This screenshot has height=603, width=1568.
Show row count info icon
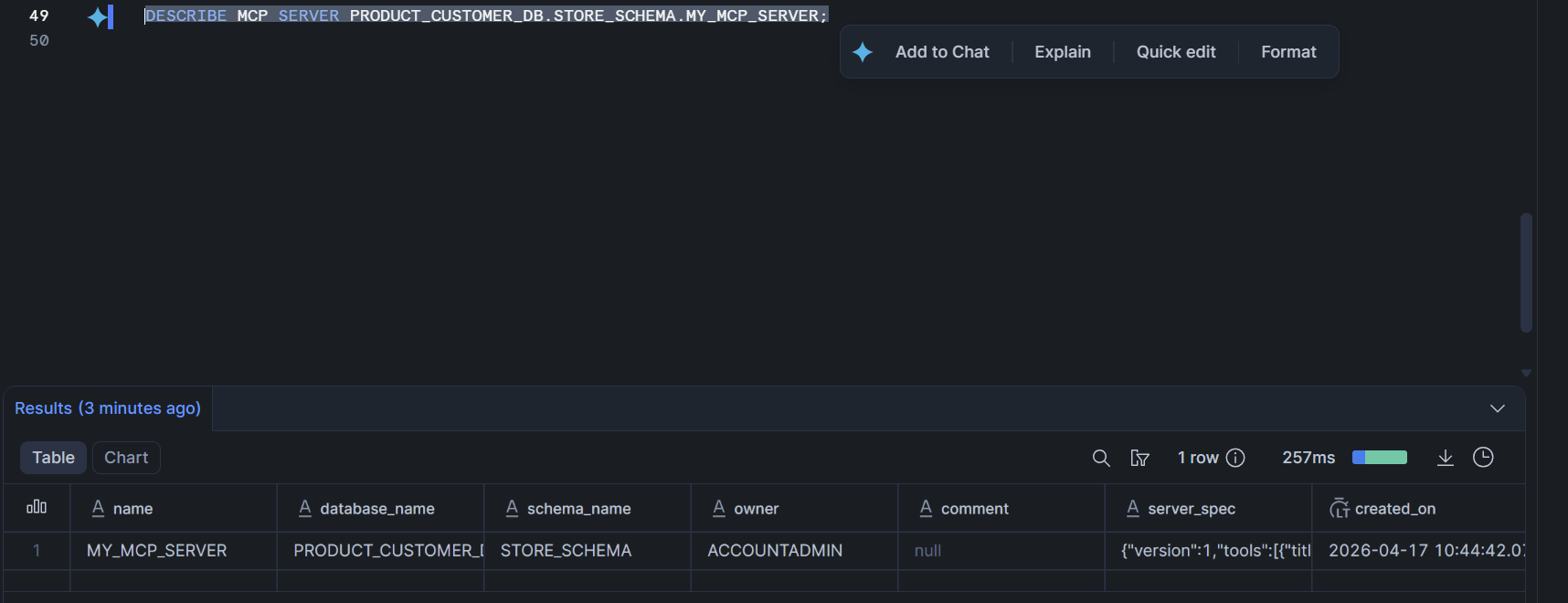(1235, 458)
